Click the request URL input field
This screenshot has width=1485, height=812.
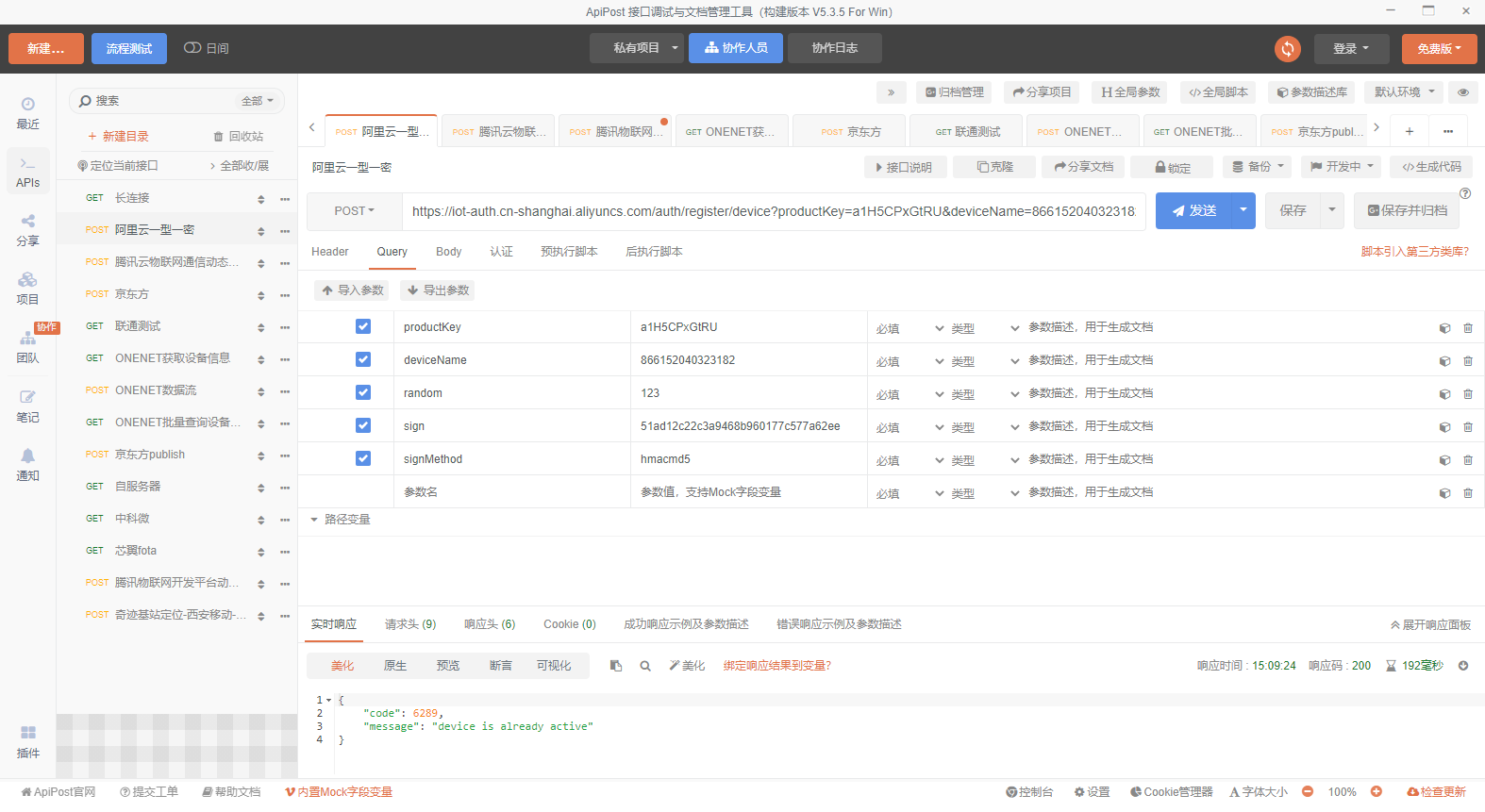(x=774, y=211)
